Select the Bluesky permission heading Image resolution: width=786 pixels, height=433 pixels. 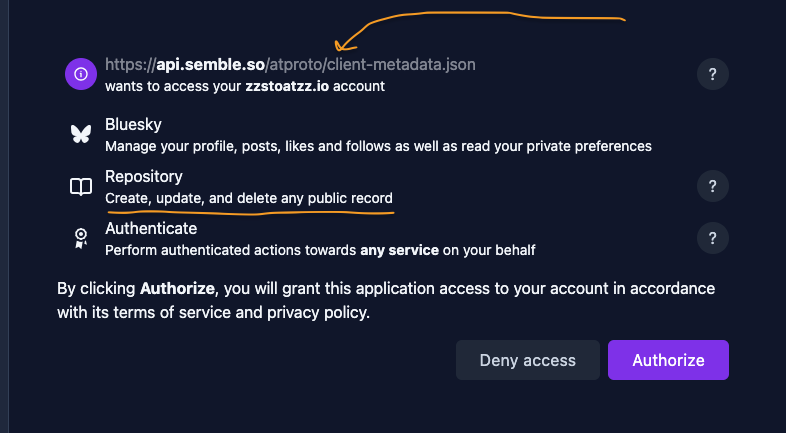[133, 125]
